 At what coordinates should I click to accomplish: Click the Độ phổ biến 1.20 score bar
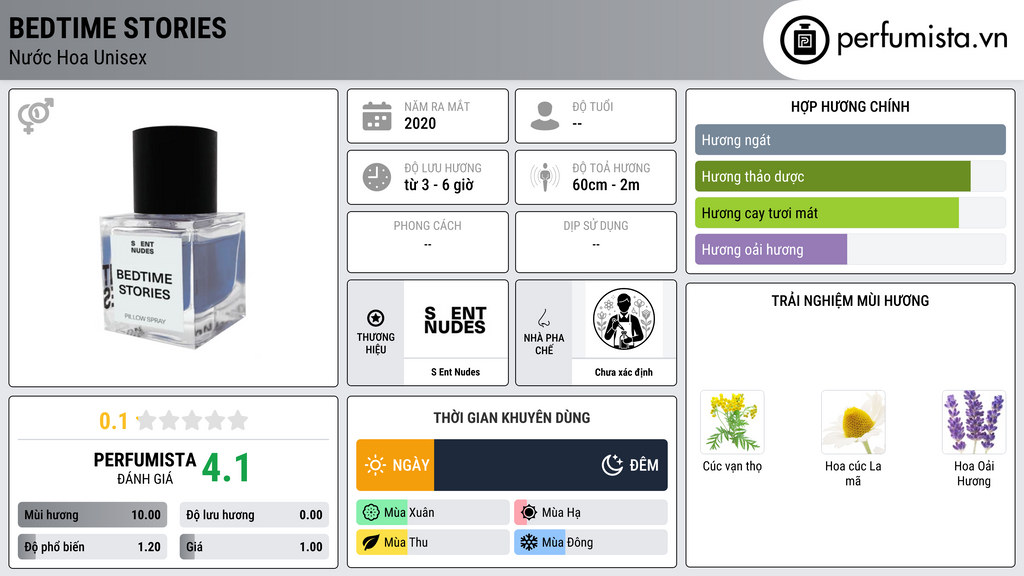click(93, 547)
